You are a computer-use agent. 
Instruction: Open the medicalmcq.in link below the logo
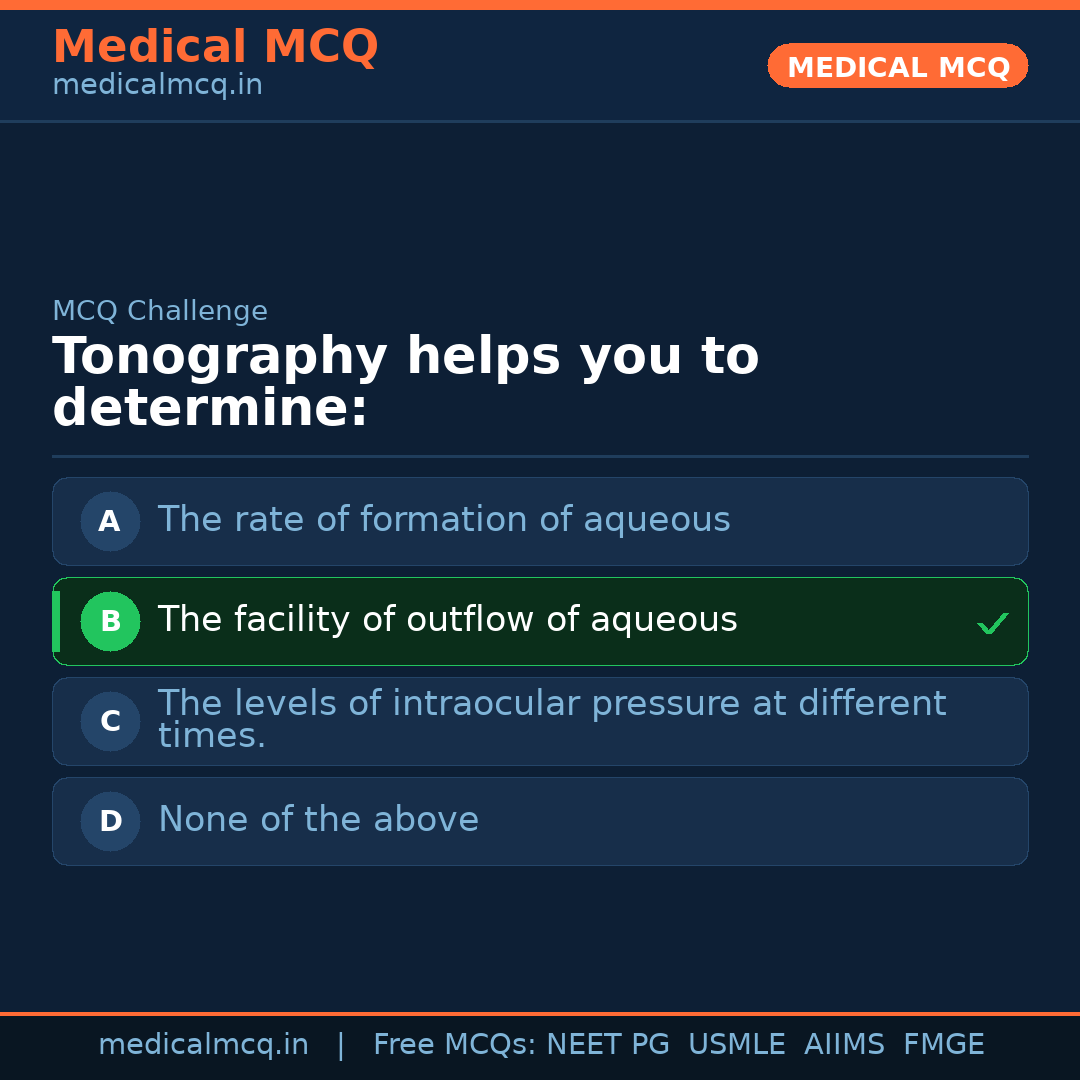pyautogui.click(x=156, y=84)
